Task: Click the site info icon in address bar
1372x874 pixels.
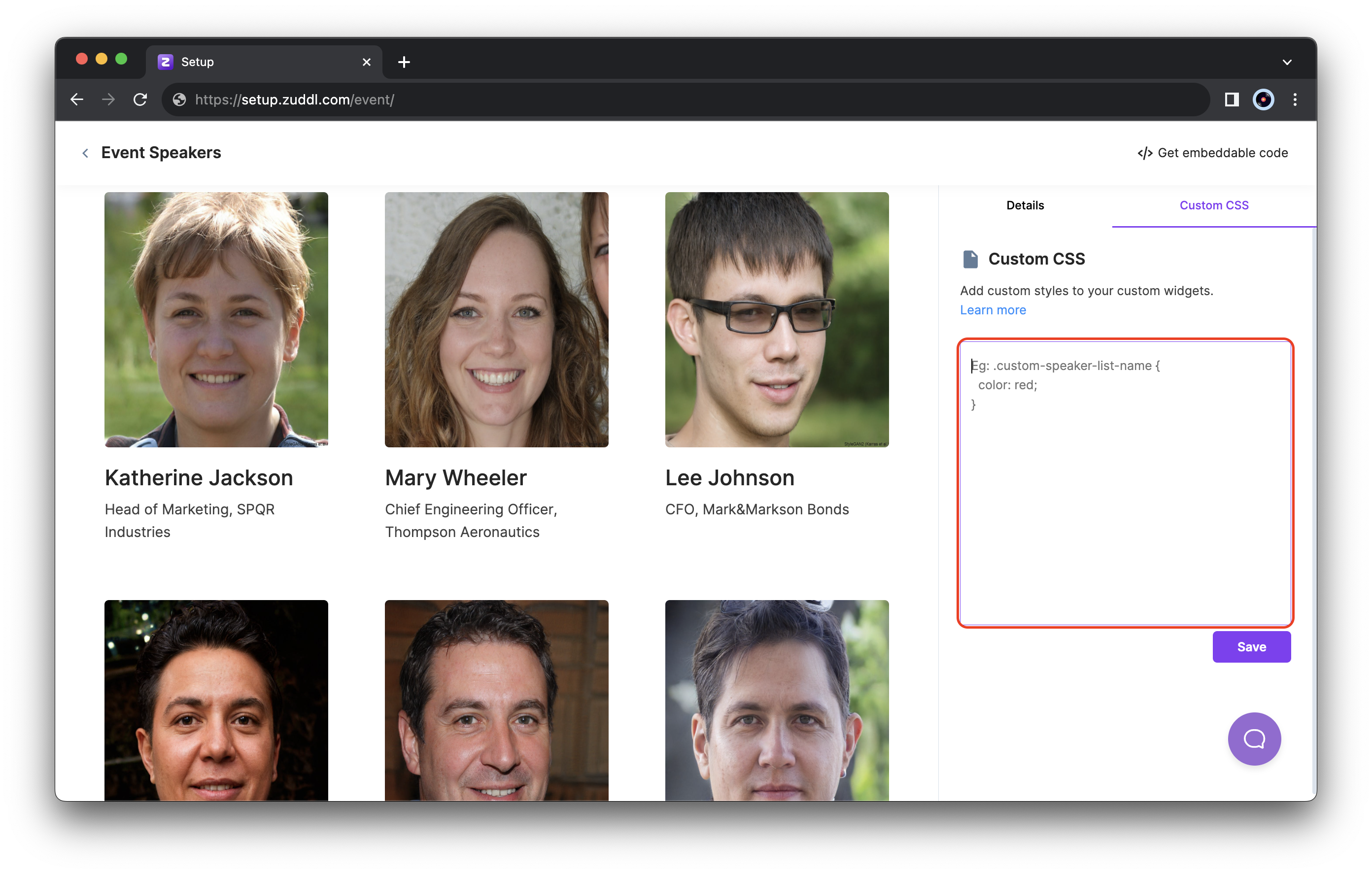Action: coord(179,100)
